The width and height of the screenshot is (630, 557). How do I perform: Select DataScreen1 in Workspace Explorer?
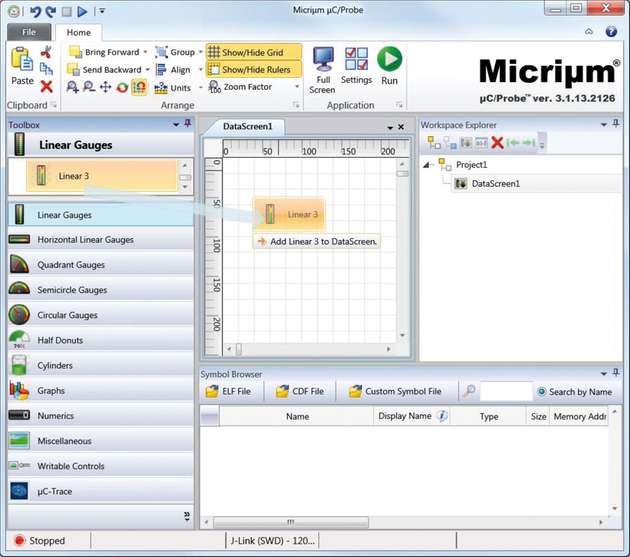pyautogui.click(x=495, y=184)
